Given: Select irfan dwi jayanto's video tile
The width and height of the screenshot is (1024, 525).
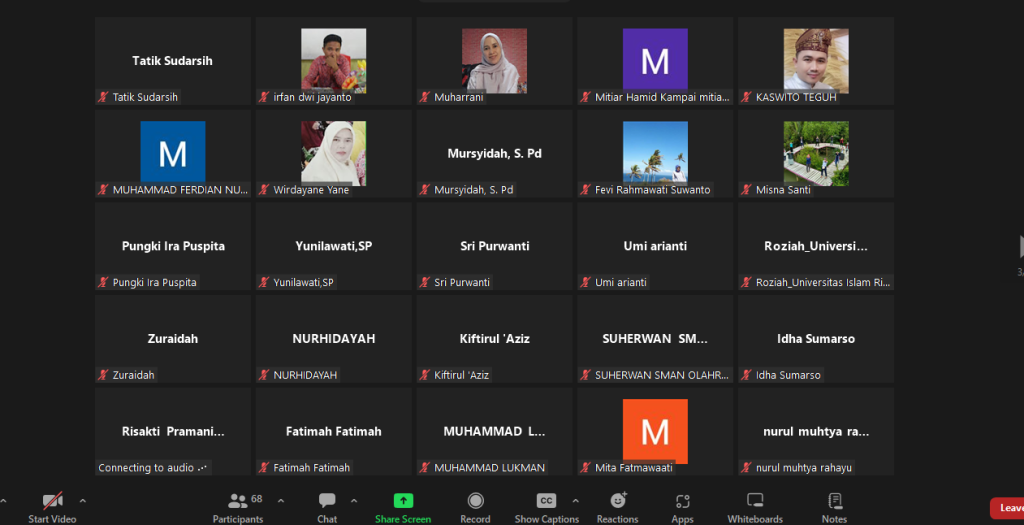Looking at the screenshot, I should click(x=333, y=61).
